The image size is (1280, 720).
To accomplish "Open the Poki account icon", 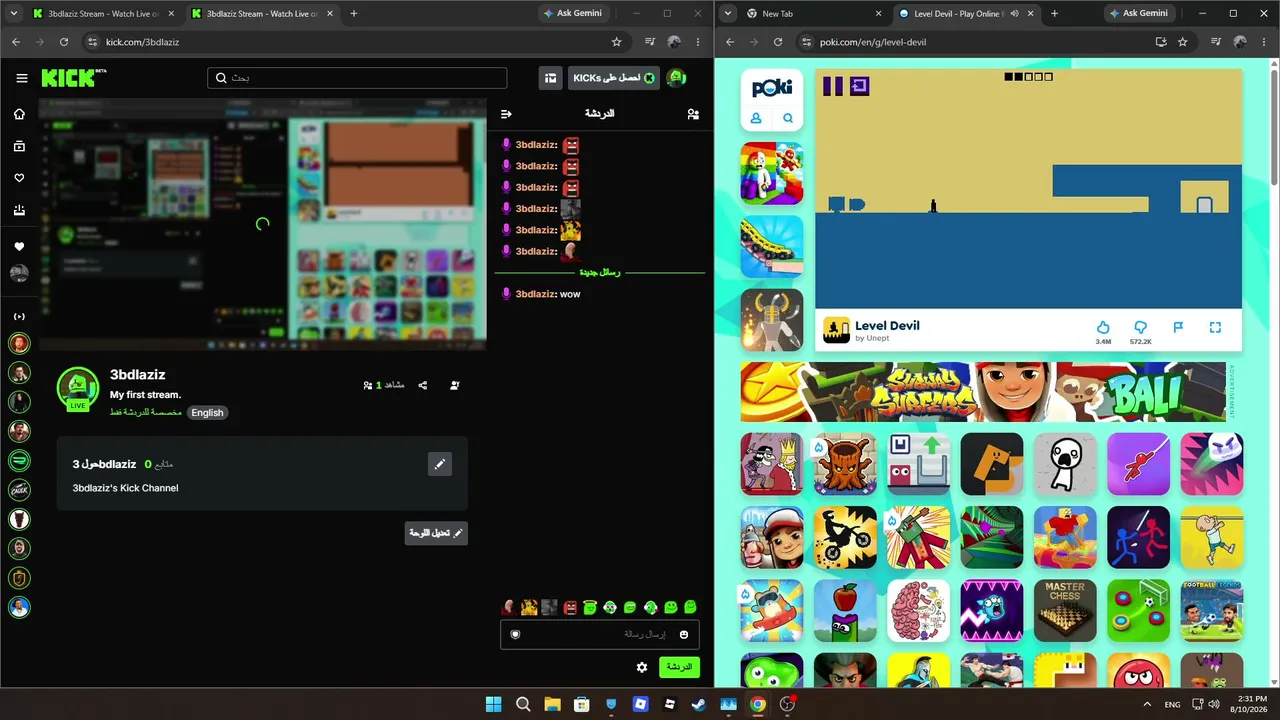I will (756, 118).
